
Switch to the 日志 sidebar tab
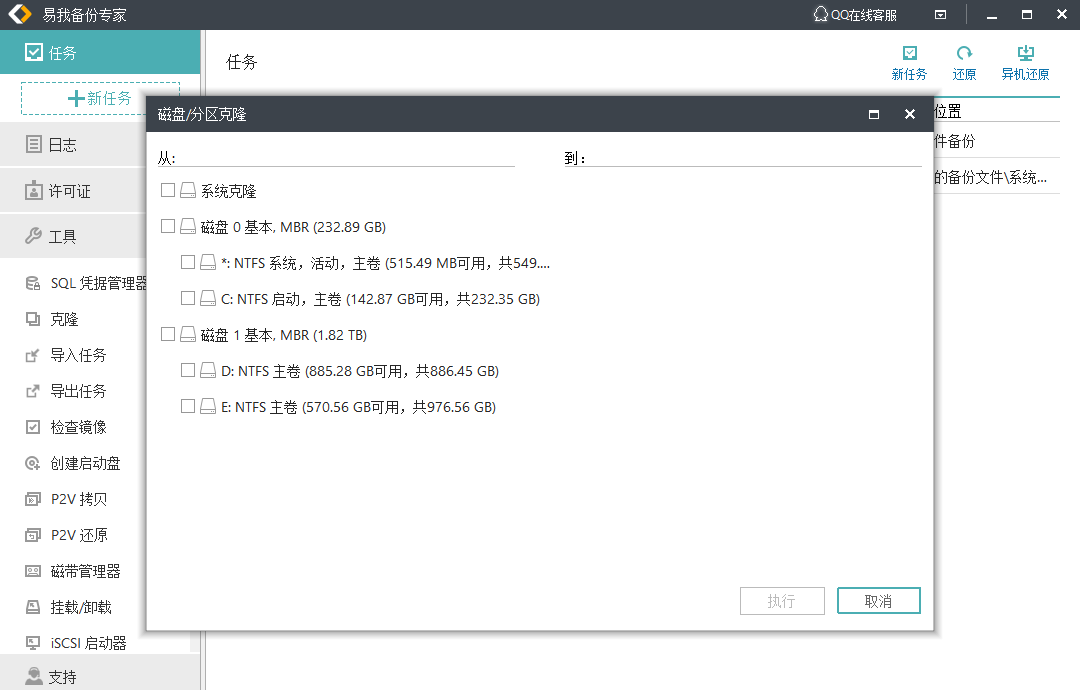click(x=62, y=145)
